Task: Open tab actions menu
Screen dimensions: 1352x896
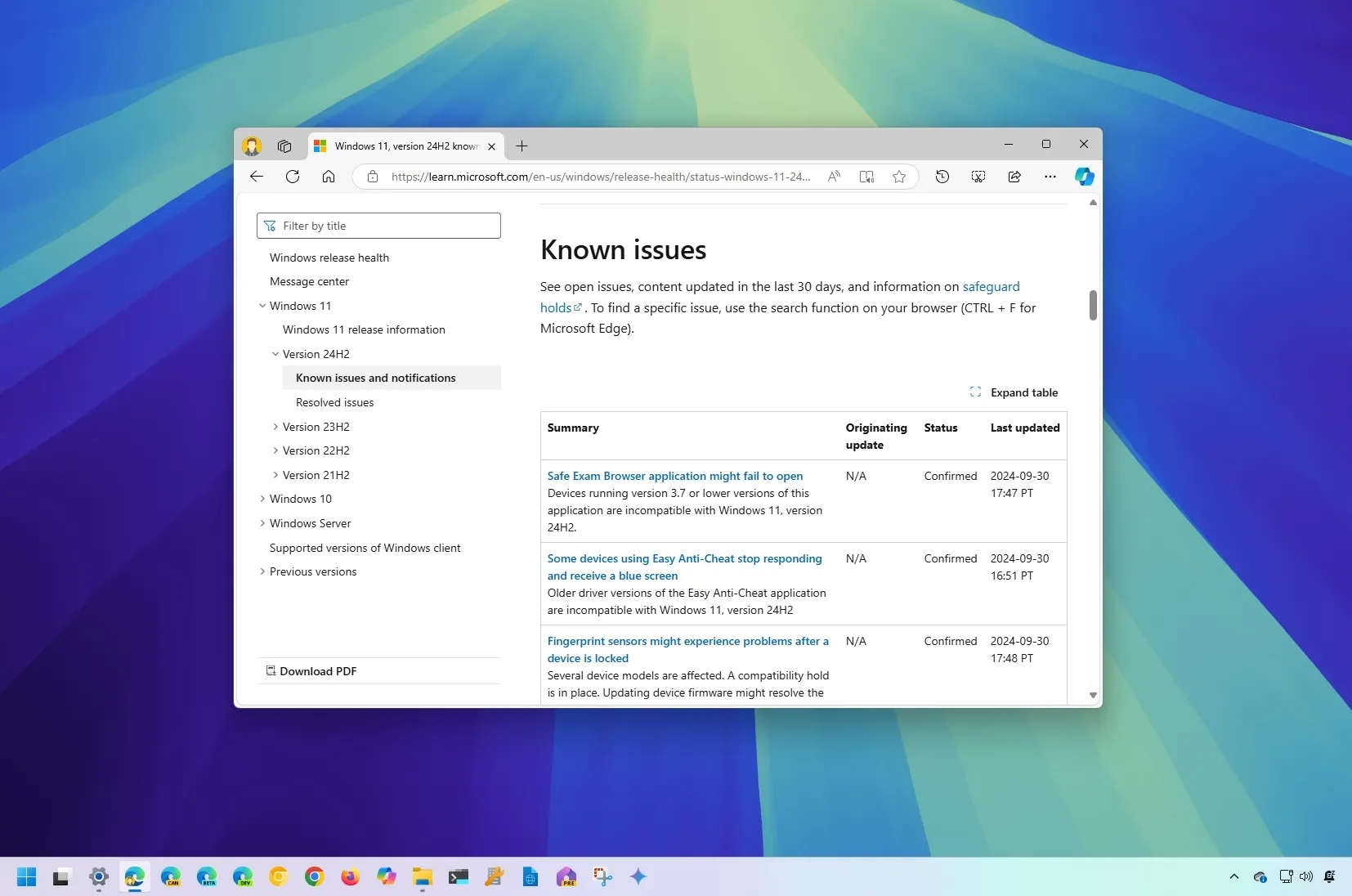Action: tap(284, 146)
